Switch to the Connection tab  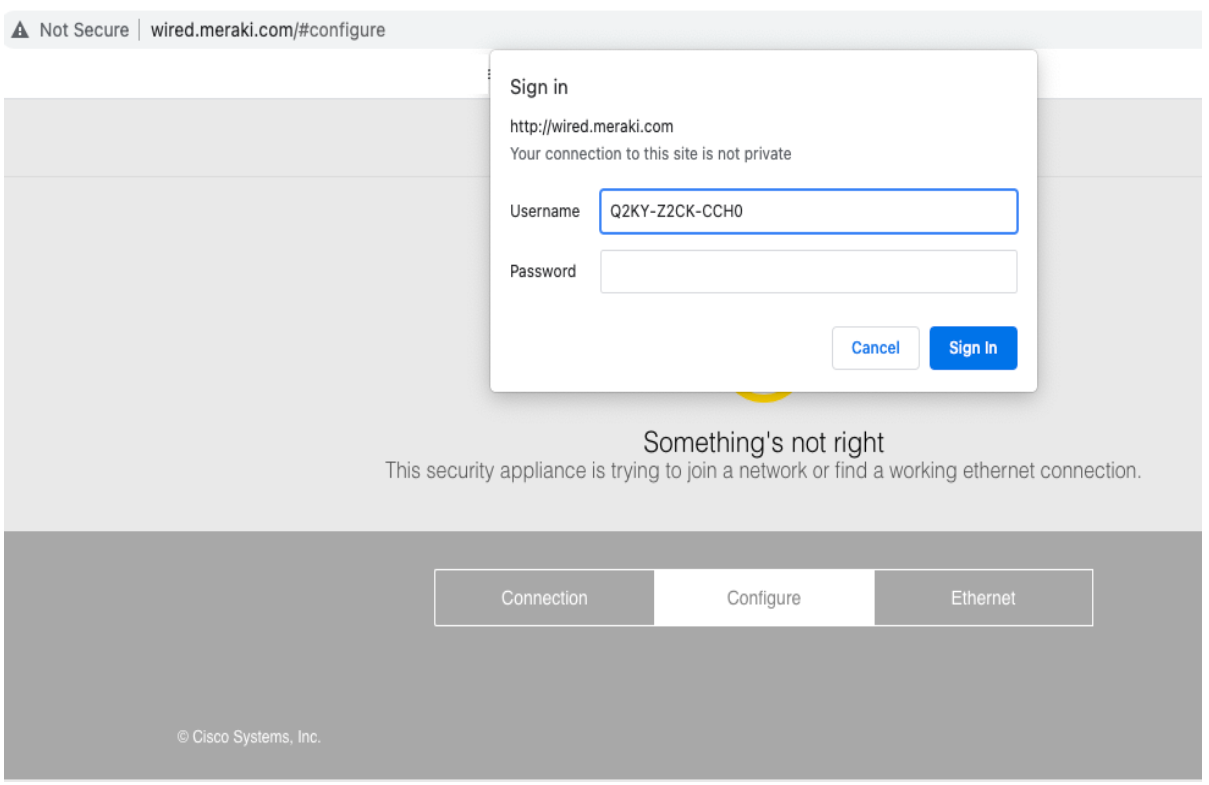(x=545, y=598)
